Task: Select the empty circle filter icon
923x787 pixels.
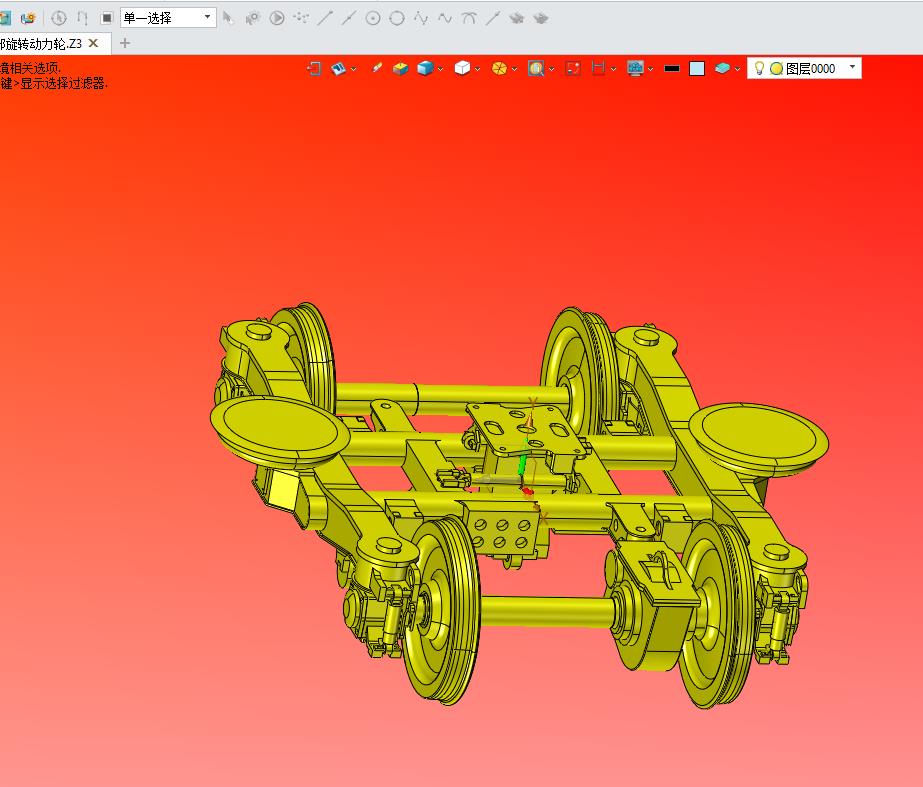Action: click(x=397, y=18)
